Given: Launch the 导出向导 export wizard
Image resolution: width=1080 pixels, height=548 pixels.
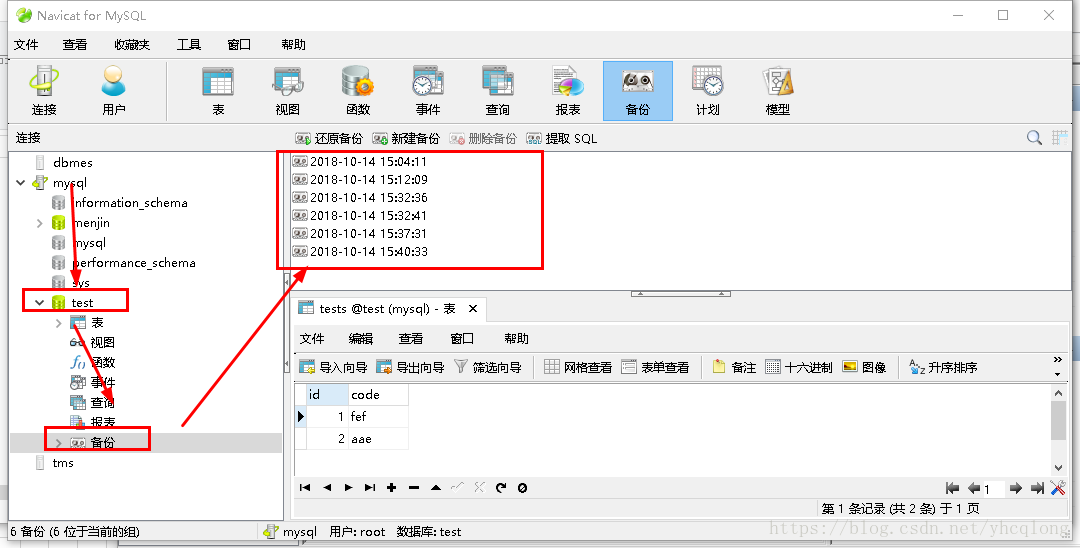Looking at the screenshot, I should point(410,367).
